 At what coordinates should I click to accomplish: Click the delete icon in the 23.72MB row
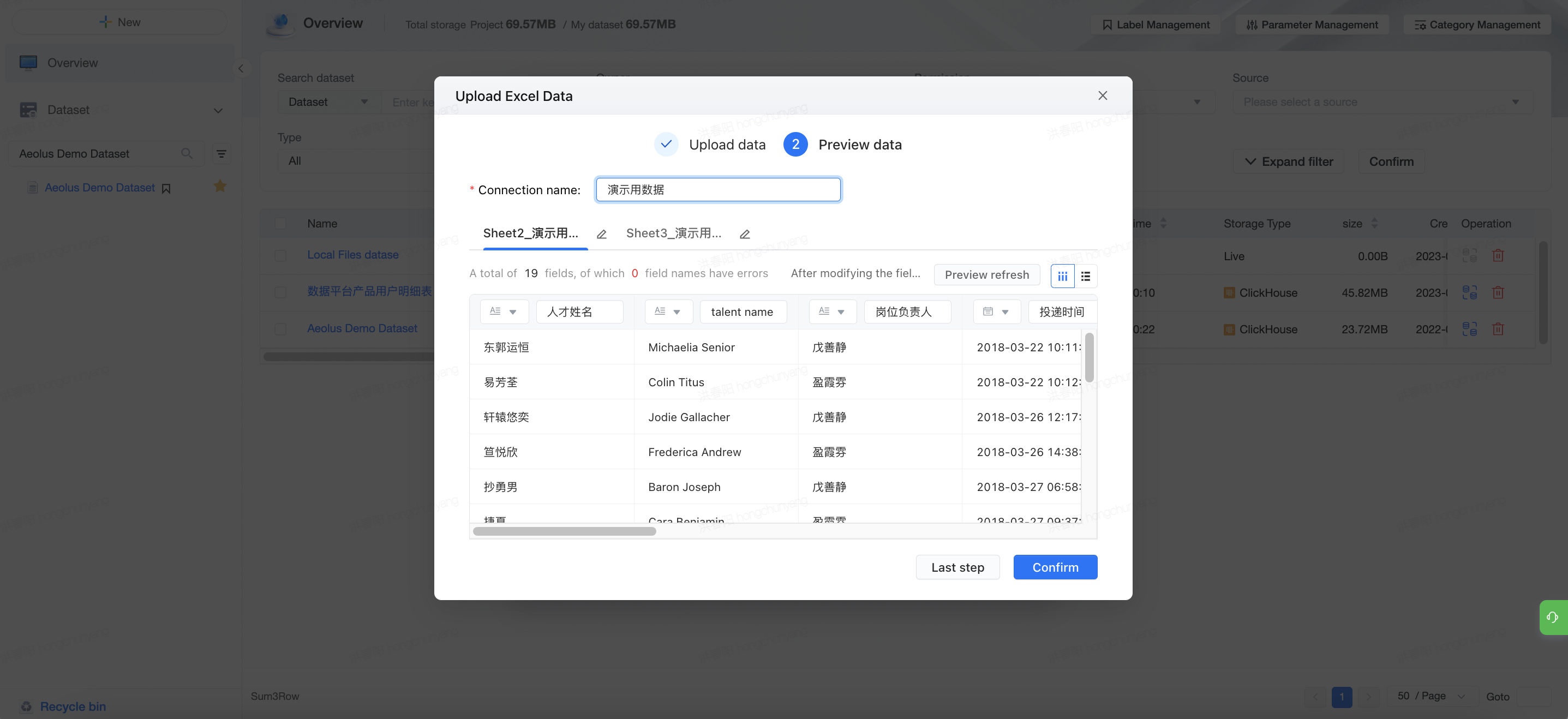[x=1498, y=329]
